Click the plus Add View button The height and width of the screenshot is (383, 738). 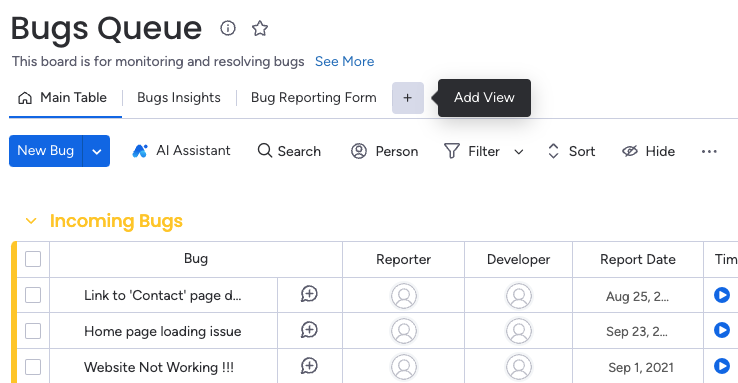(x=408, y=98)
